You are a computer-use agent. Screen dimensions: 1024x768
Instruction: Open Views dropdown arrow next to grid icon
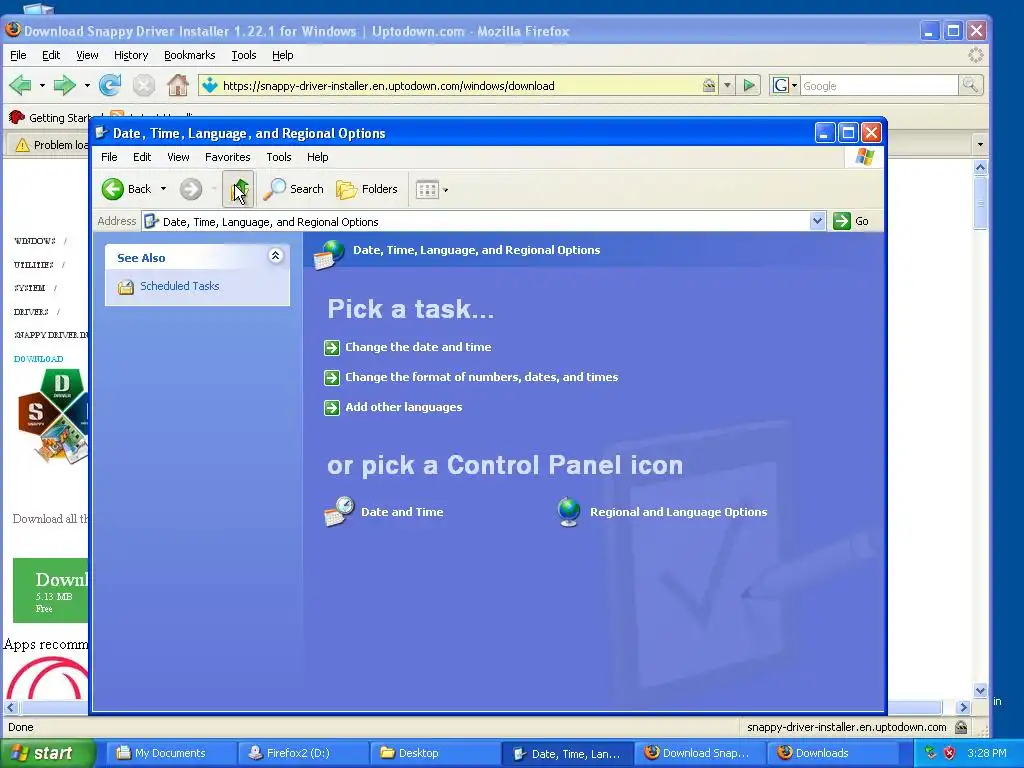click(445, 191)
